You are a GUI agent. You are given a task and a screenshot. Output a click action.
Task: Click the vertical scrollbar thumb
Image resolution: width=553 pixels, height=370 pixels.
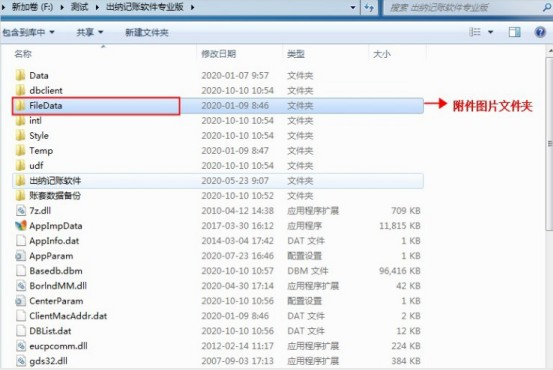pos(549,144)
